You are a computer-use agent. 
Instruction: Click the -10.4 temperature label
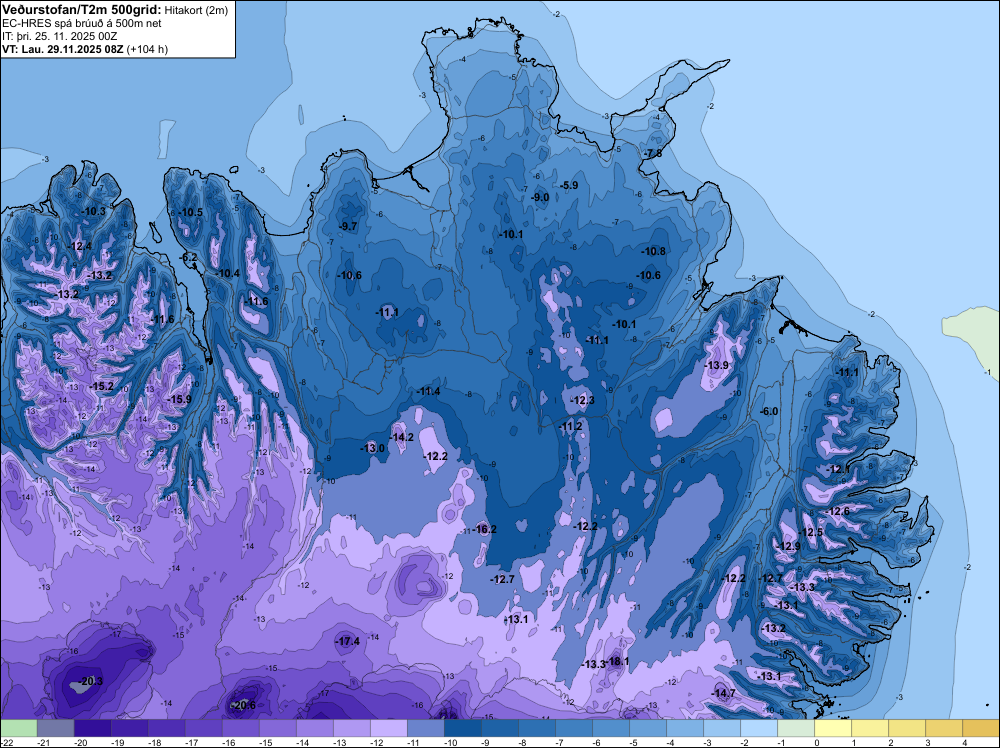(x=226, y=273)
